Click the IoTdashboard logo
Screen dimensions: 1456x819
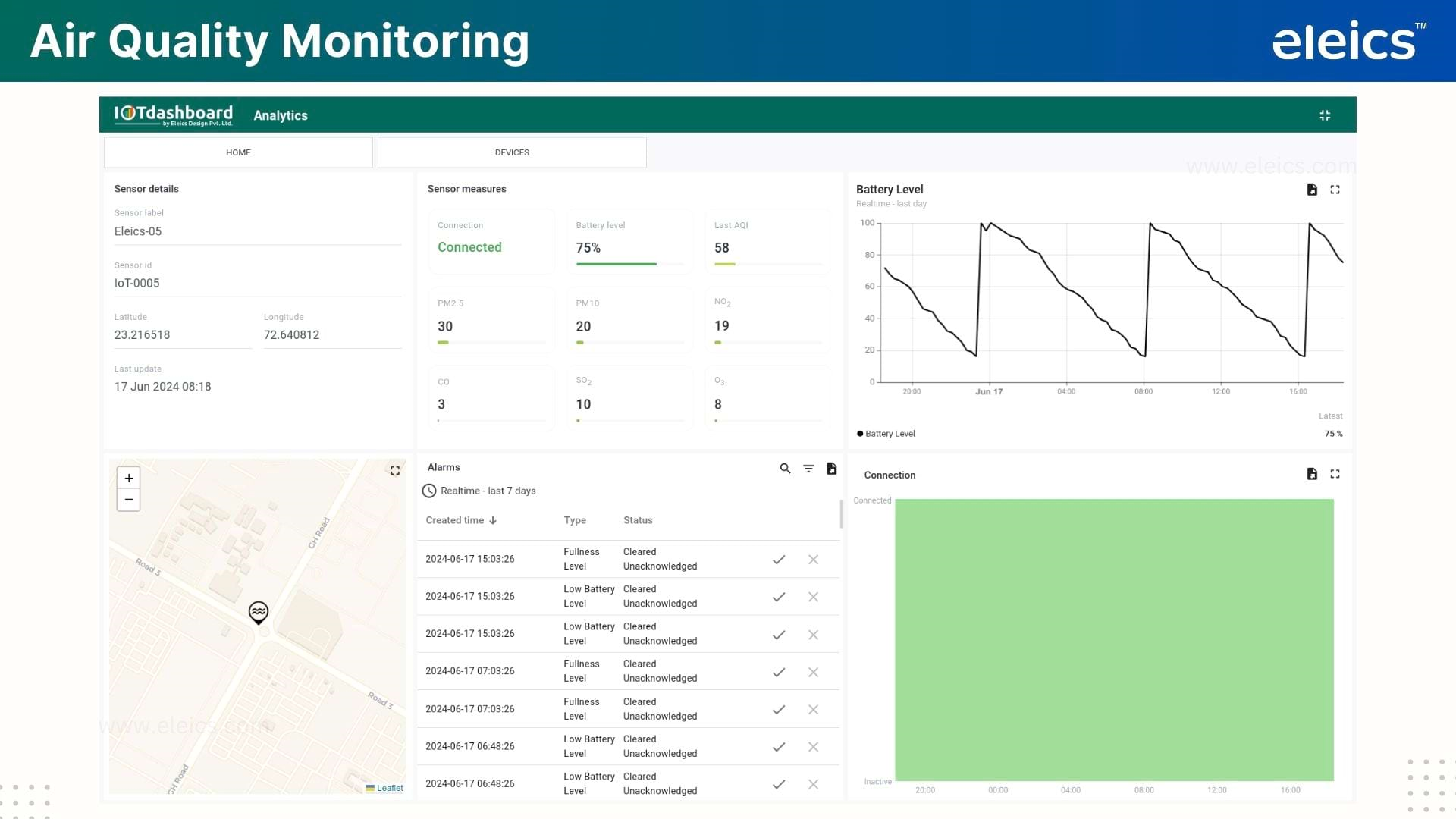[174, 115]
